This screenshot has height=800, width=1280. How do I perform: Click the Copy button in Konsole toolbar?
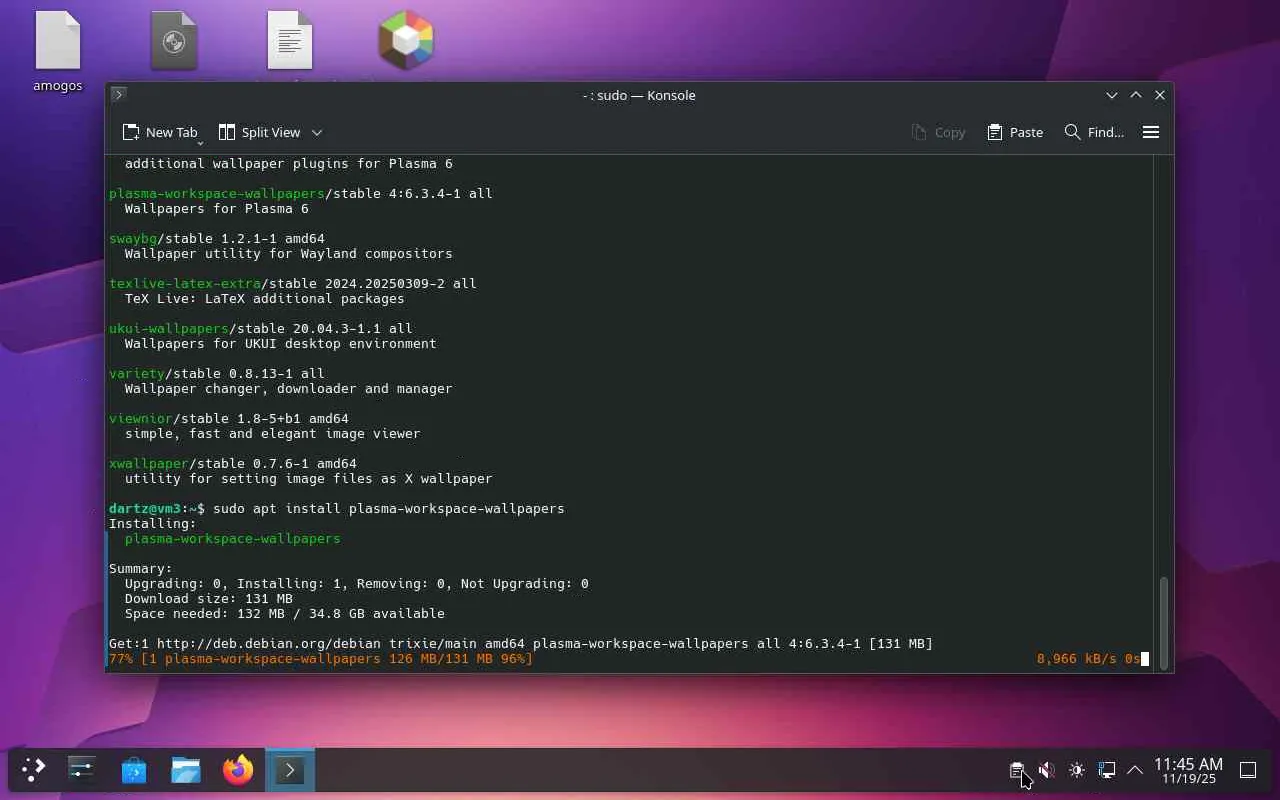(x=938, y=132)
